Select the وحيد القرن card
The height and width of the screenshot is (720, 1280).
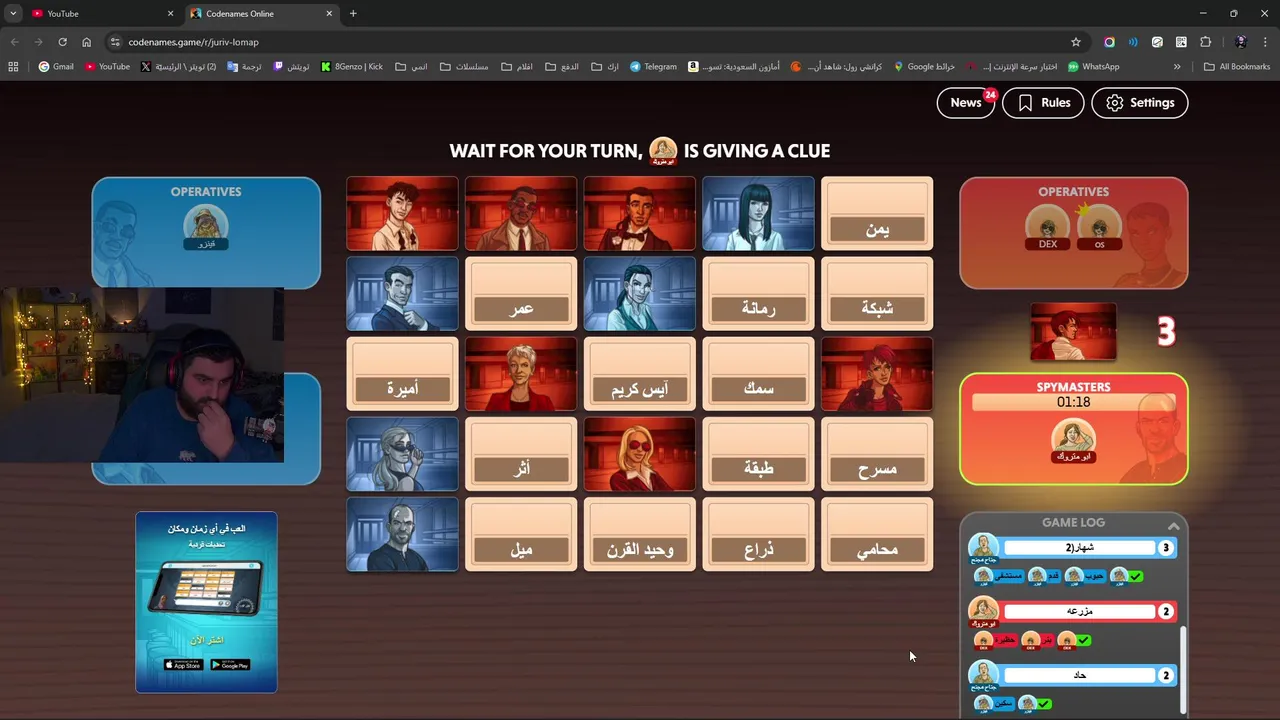tap(640, 535)
